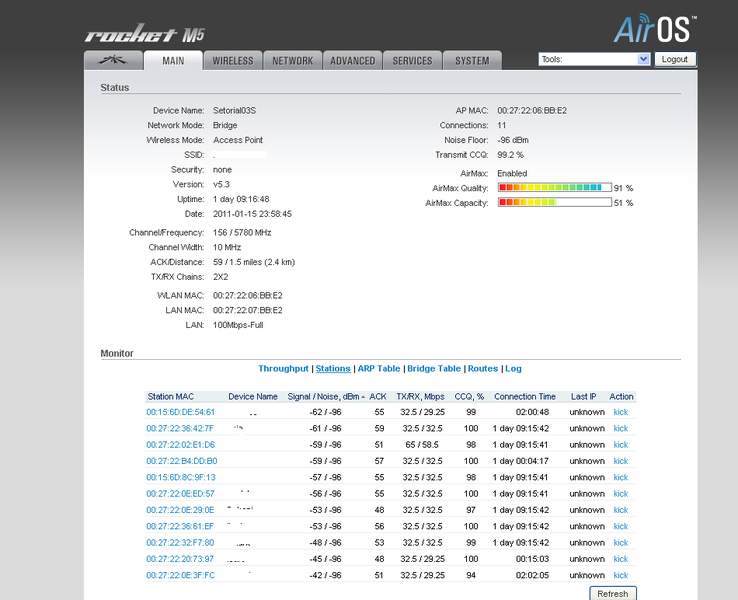Open station 00:27:22:0E:ED:57
The height and width of the screenshot is (600, 738).
180,494
